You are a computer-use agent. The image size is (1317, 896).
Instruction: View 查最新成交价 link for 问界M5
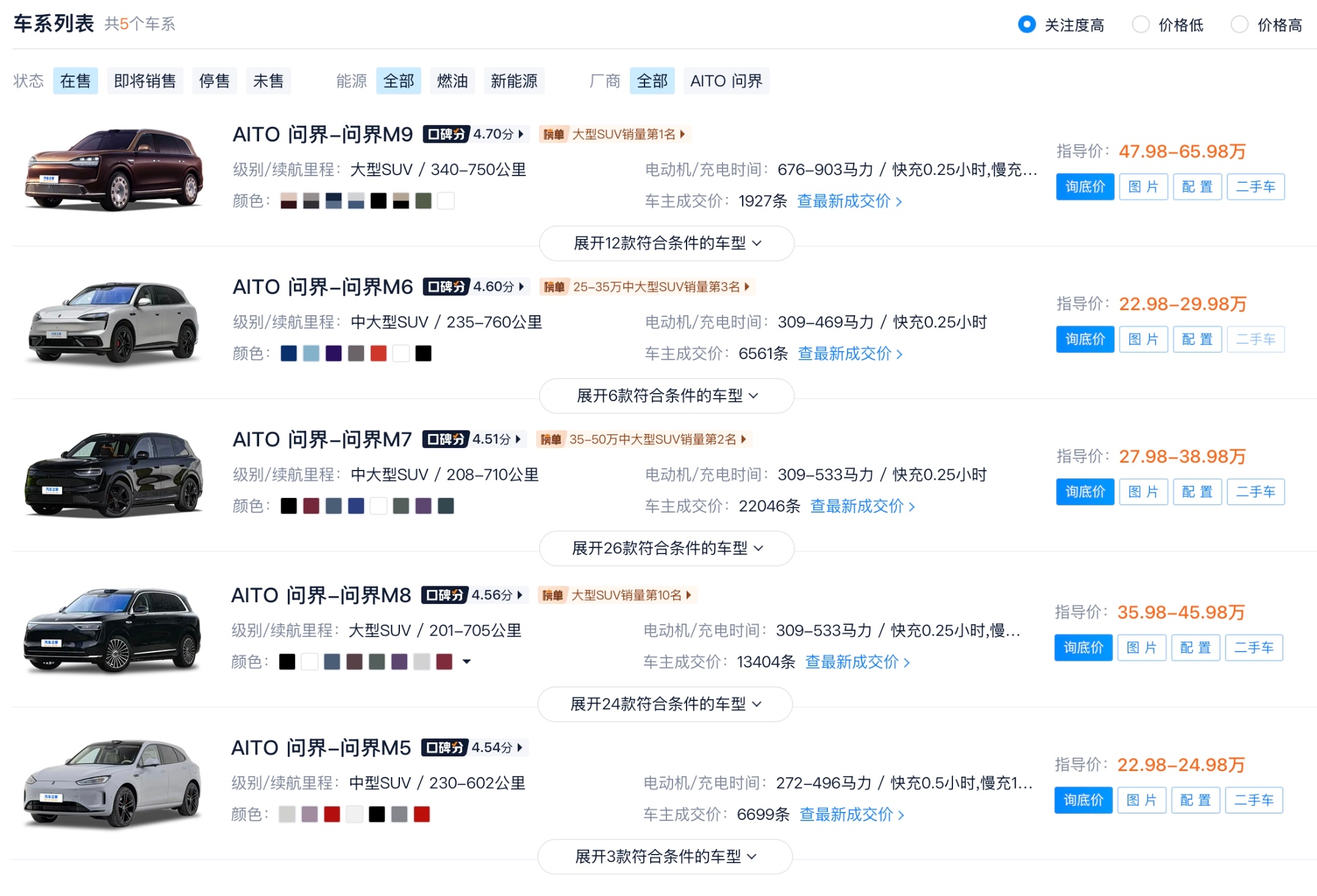click(852, 814)
